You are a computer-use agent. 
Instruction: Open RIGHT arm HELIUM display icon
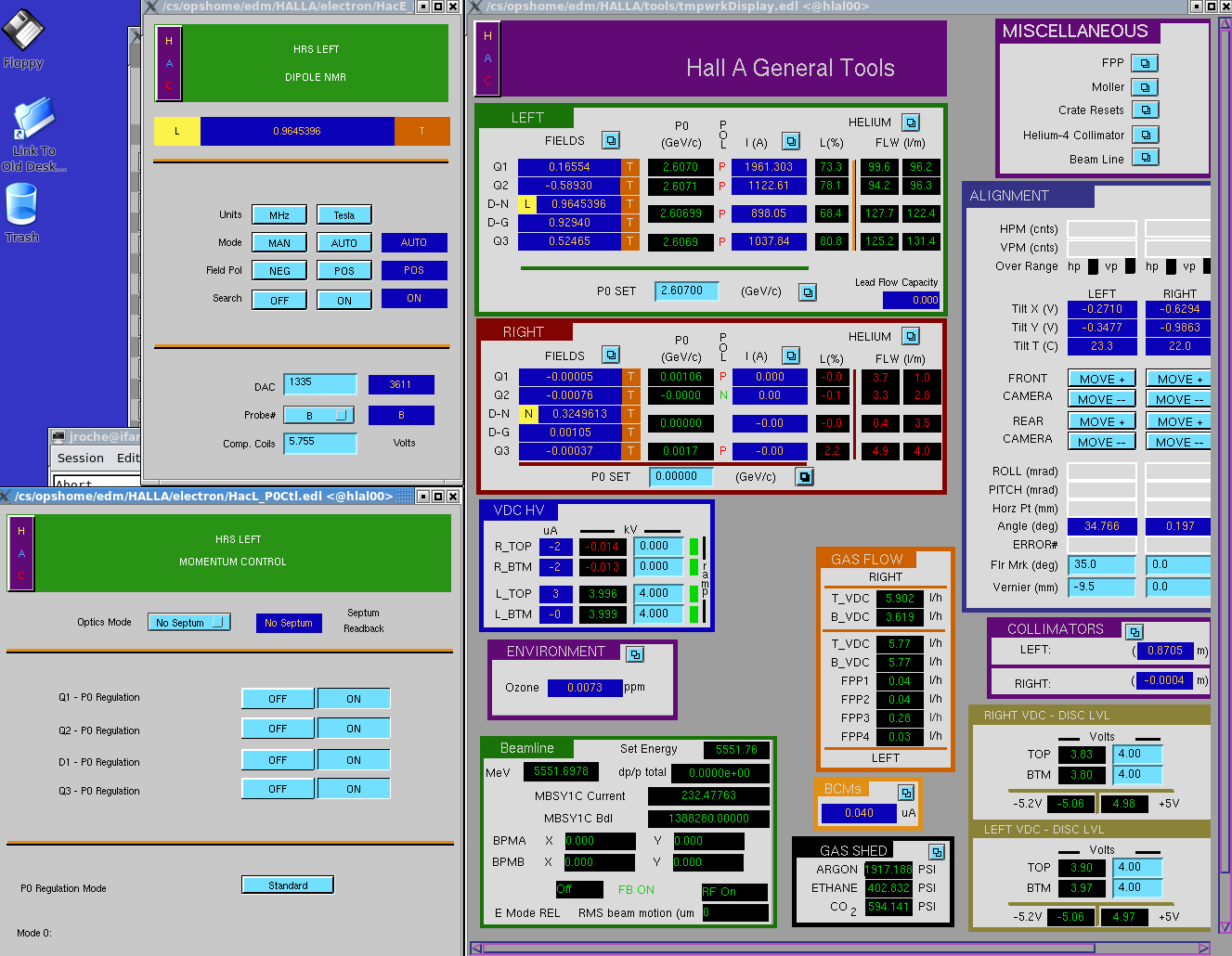coord(911,336)
